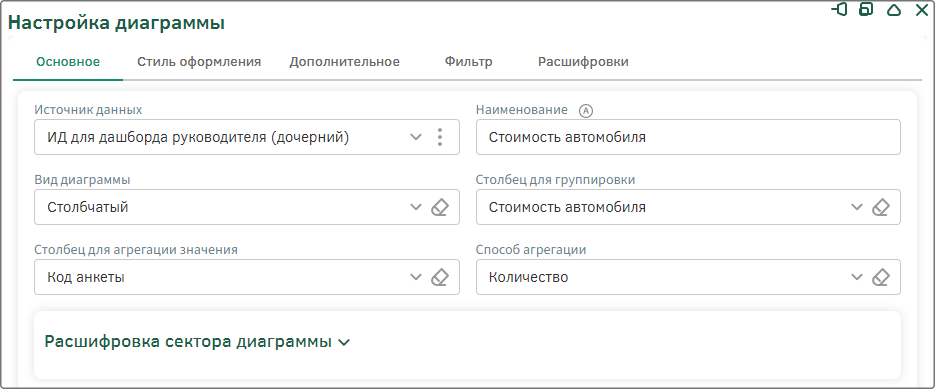Click the collapse icon in the title bar

pyautogui.click(x=893, y=10)
